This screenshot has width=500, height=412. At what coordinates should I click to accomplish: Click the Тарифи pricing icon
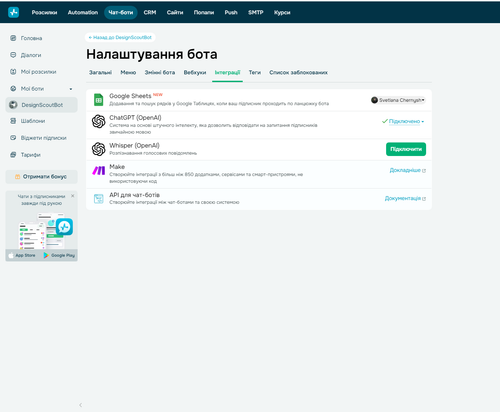(x=13, y=155)
